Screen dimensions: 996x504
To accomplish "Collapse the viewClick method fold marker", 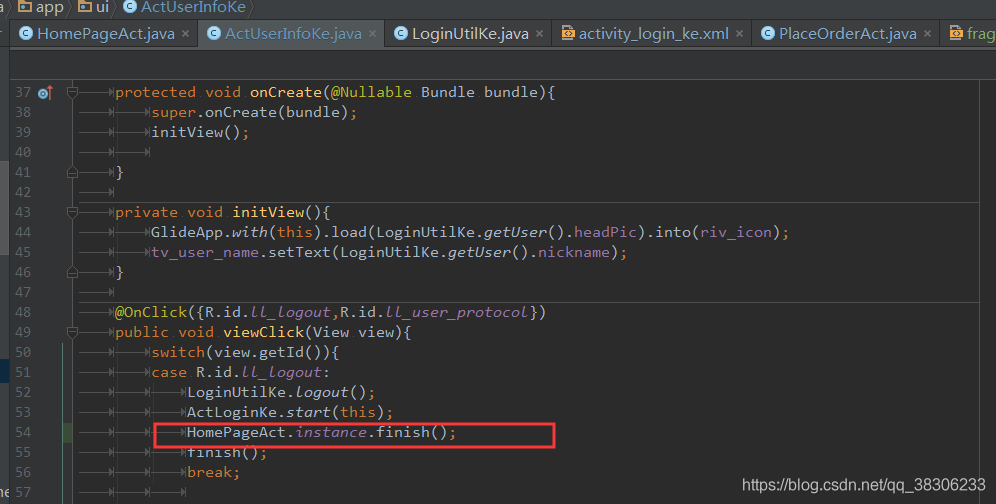I will [72, 332].
